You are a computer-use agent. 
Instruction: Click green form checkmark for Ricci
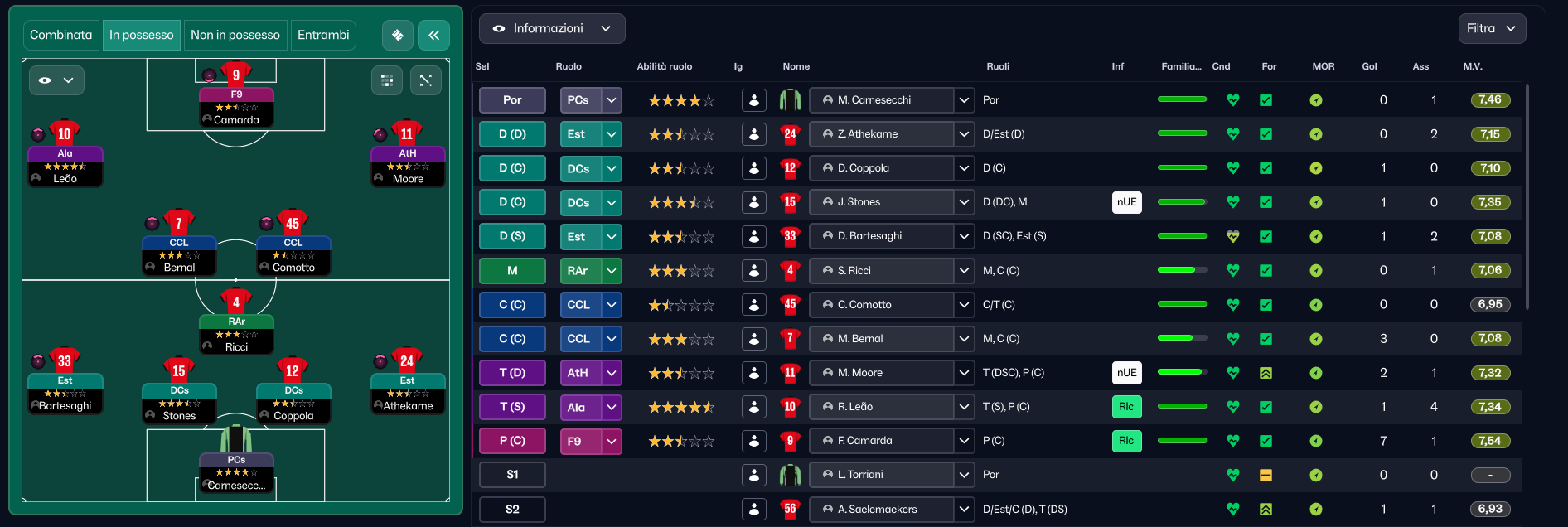click(x=1266, y=270)
